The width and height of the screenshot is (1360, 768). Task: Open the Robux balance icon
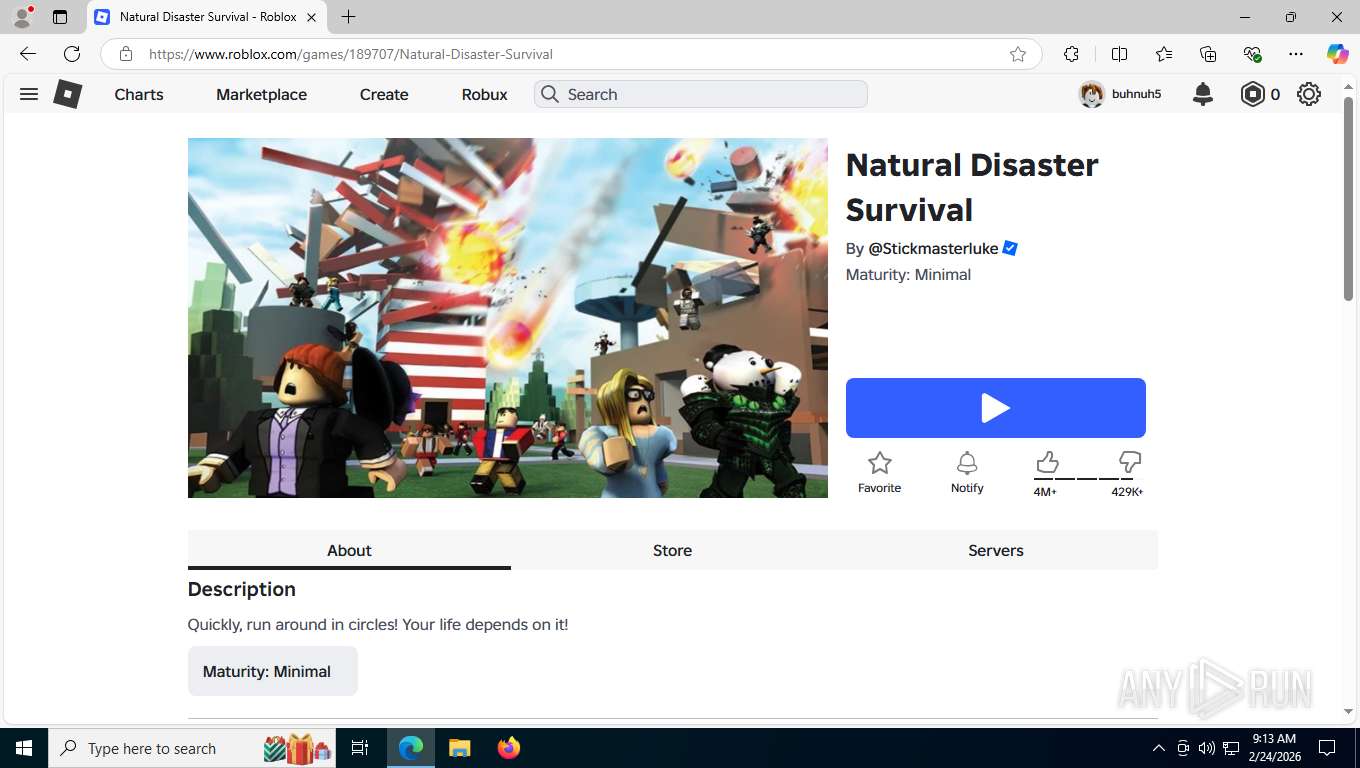(1252, 94)
